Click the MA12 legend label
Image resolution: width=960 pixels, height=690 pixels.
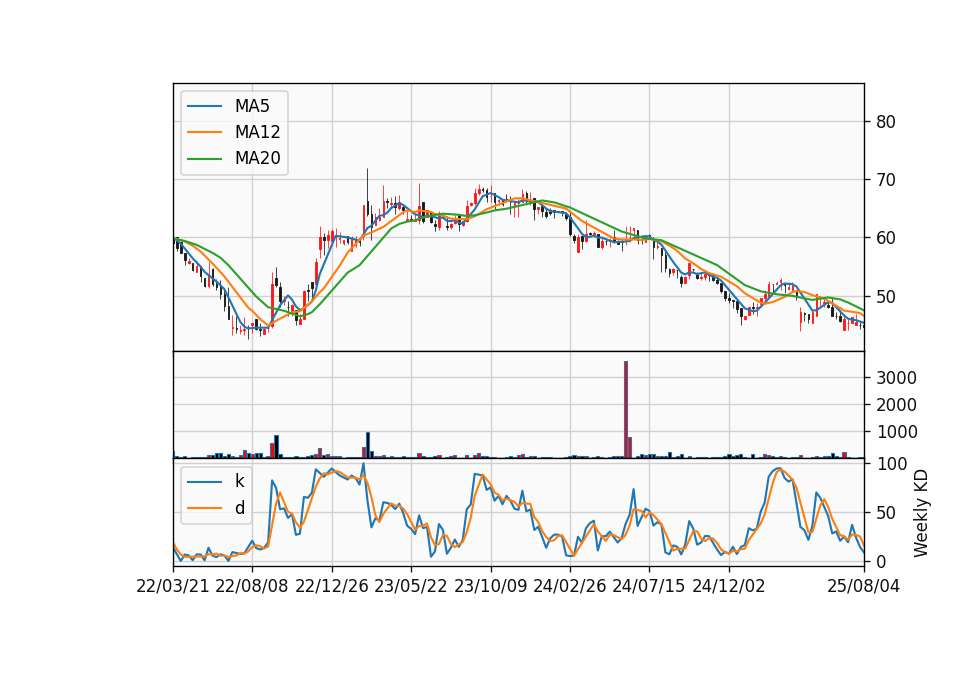(x=257, y=132)
